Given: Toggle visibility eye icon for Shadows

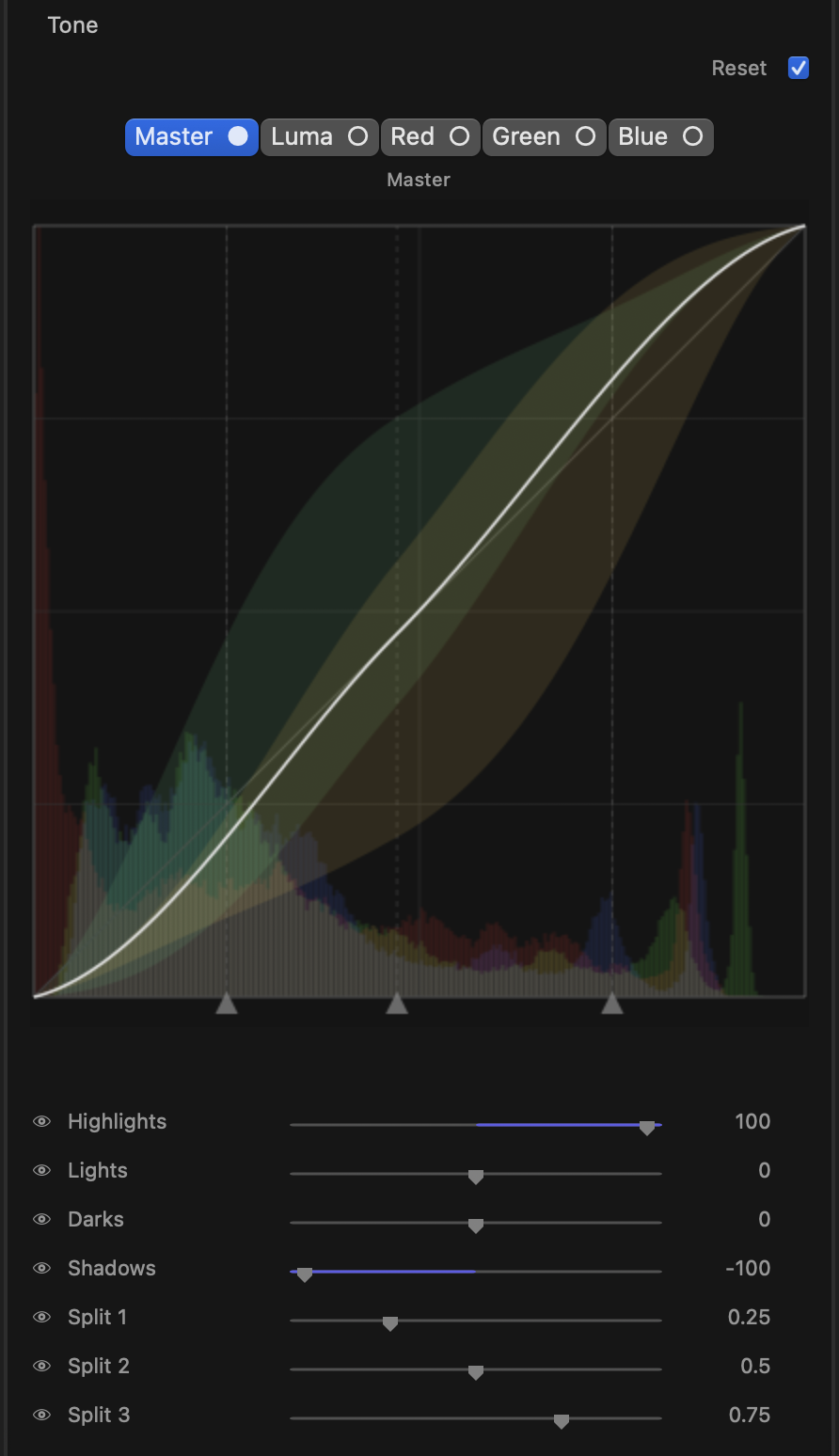Looking at the screenshot, I should point(41,1268).
